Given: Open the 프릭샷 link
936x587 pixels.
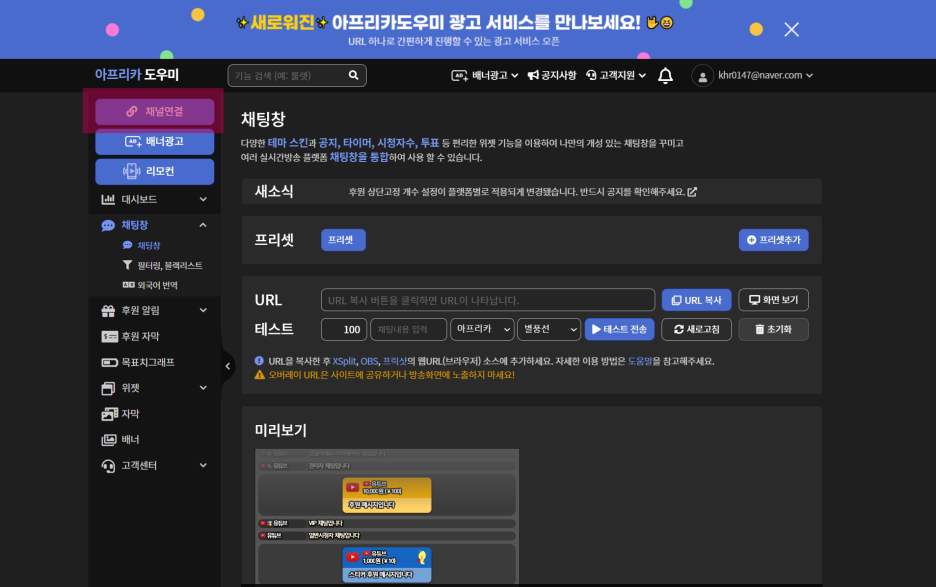Looking at the screenshot, I should pyautogui.click(x=395, y=361).
